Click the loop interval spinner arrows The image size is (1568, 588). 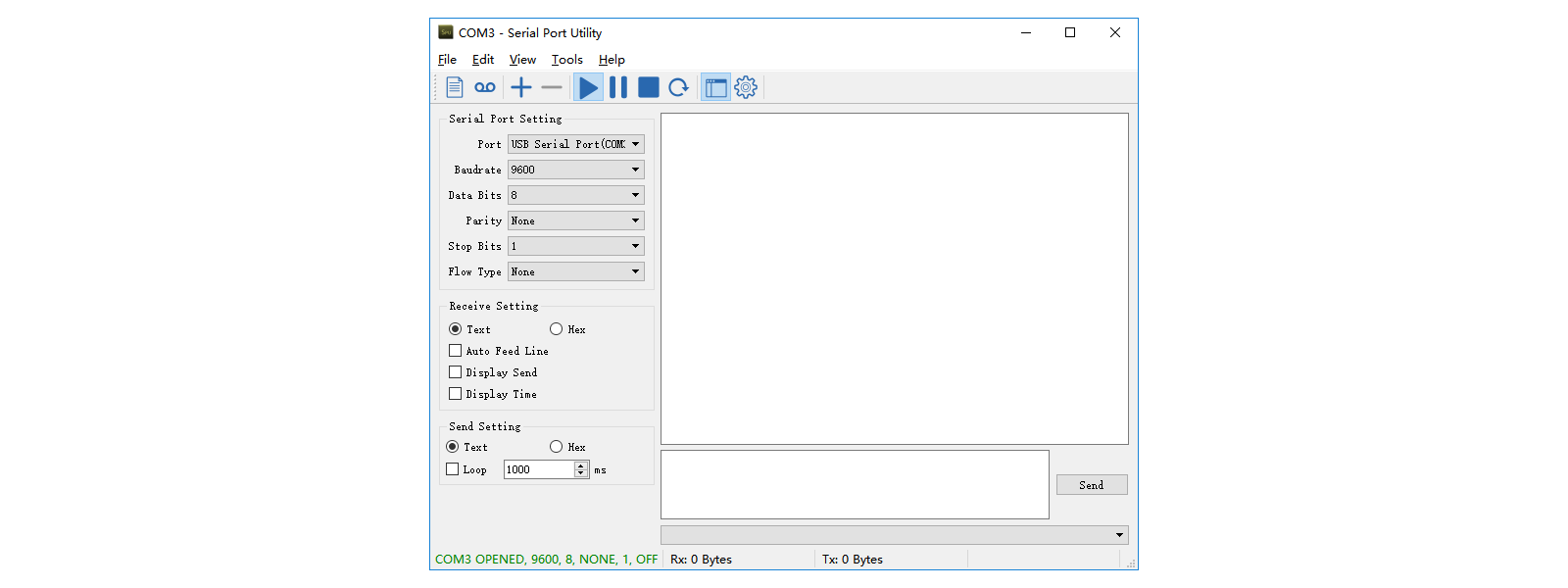pyautogui.click(x=581, y=469)
